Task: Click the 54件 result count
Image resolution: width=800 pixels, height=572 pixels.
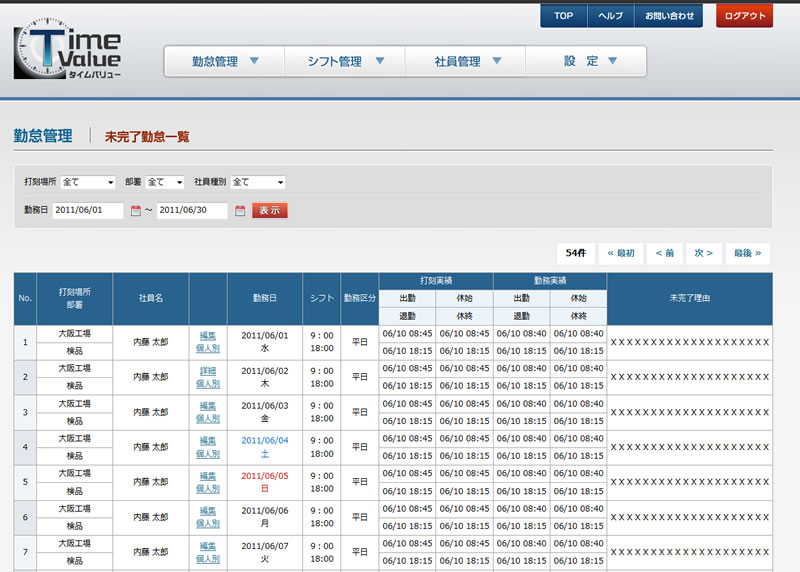Action: [576, 253]
